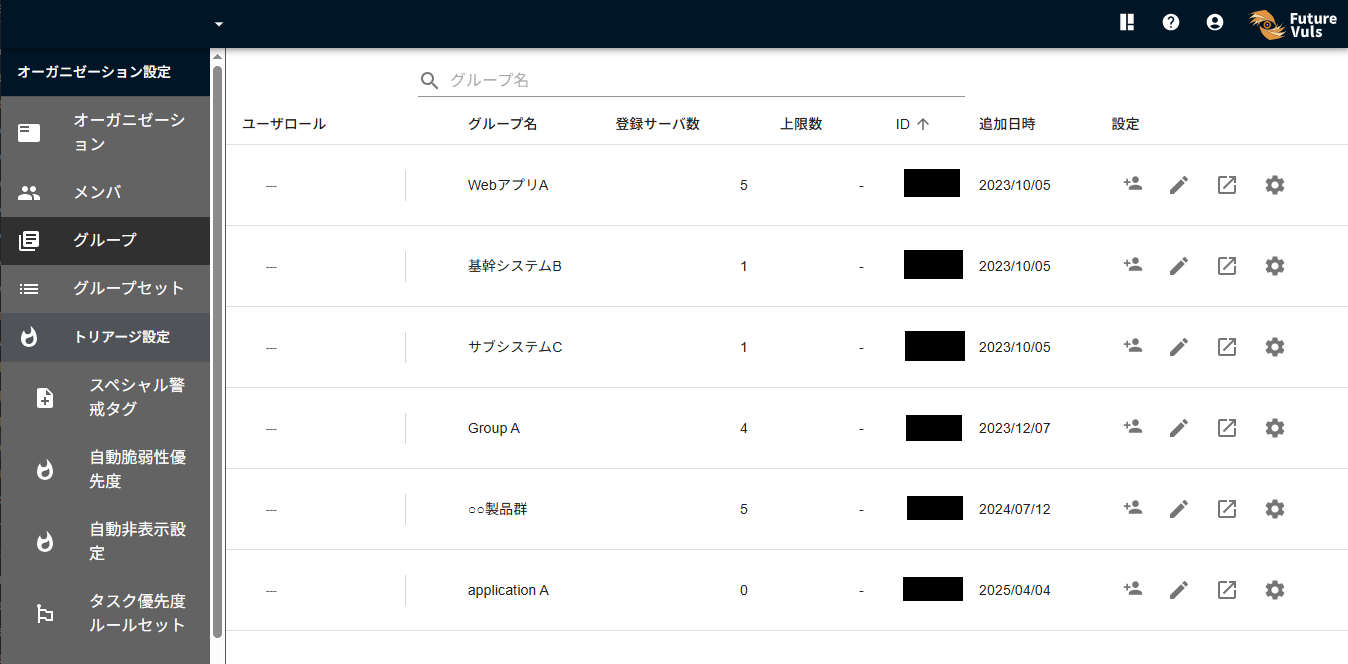Sort table by 追加日時 column header
Image resolution: width=1348 pixels, height=664 pixels.
1006,124
